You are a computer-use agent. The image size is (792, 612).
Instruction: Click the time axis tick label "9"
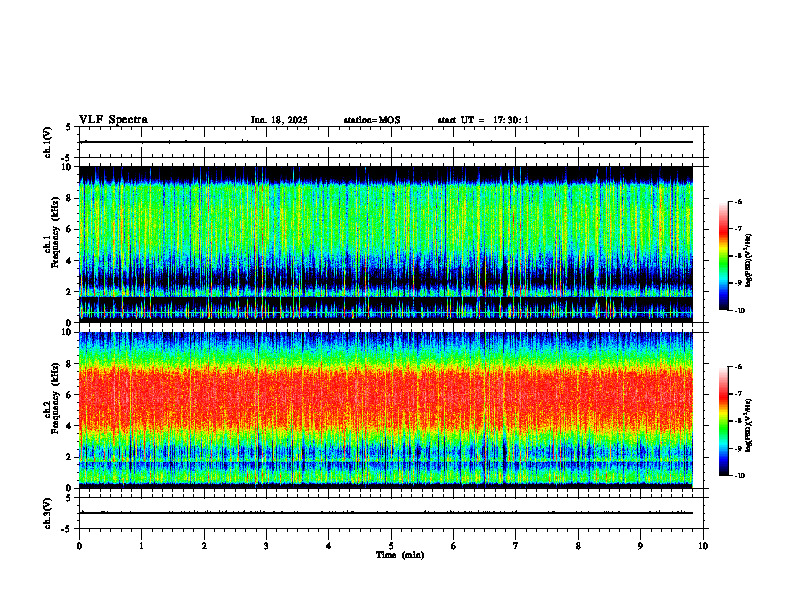640,546
